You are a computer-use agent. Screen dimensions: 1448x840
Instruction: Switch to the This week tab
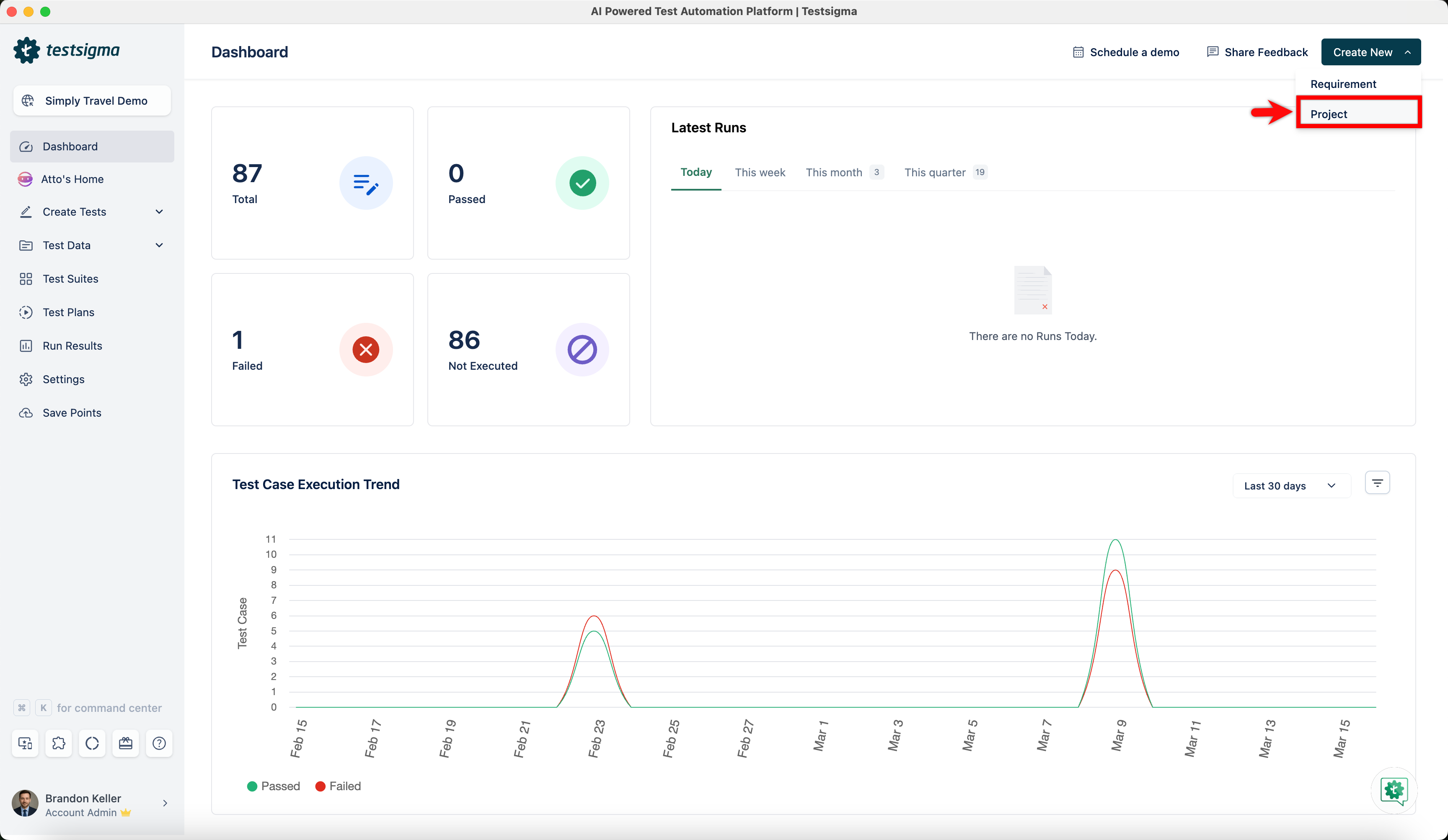(x=760, y=172)
